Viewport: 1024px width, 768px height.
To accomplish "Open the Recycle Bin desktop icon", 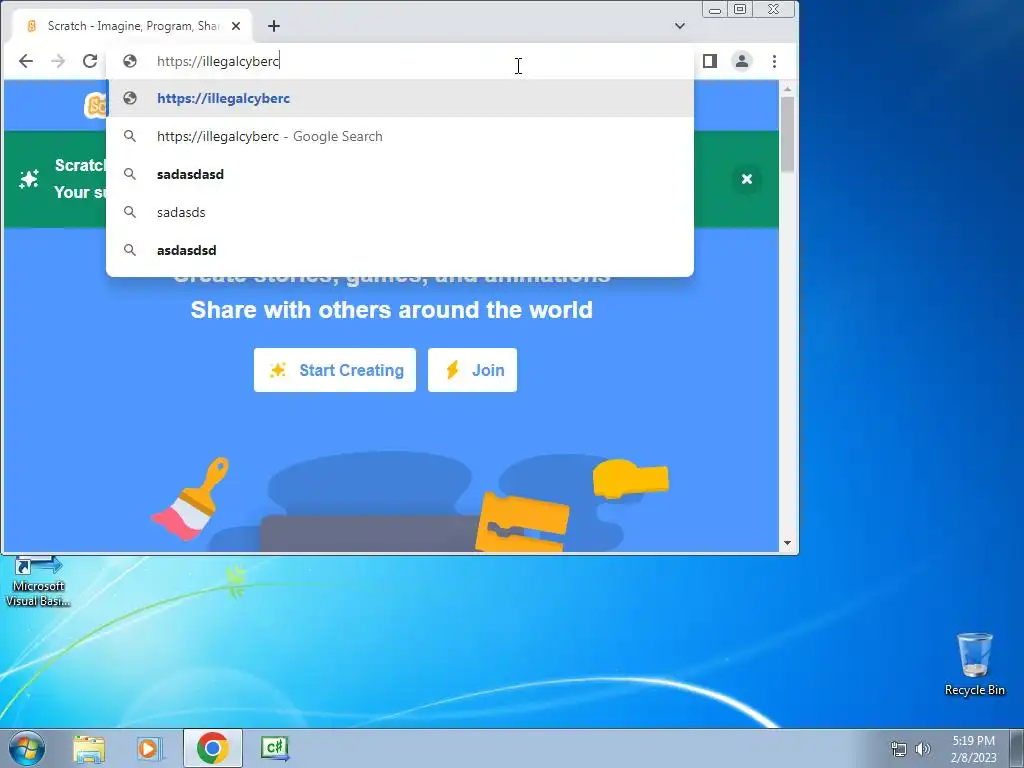I will coord(975,664).
